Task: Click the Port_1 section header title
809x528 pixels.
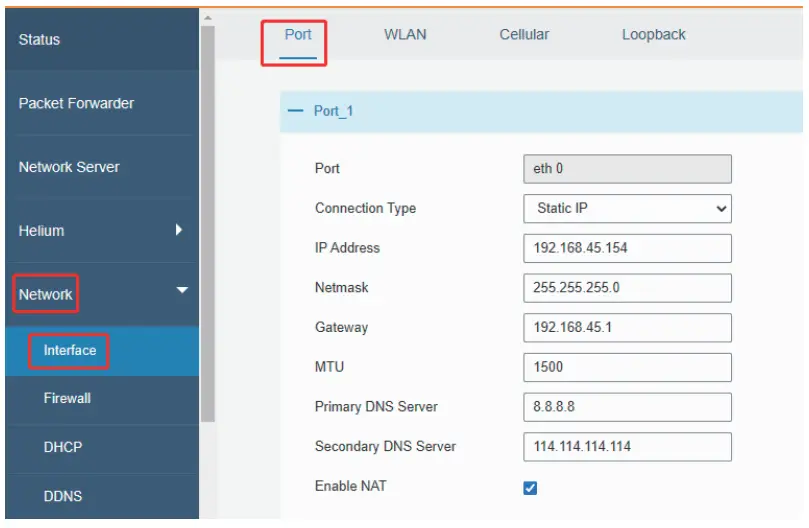Action: 333,111
